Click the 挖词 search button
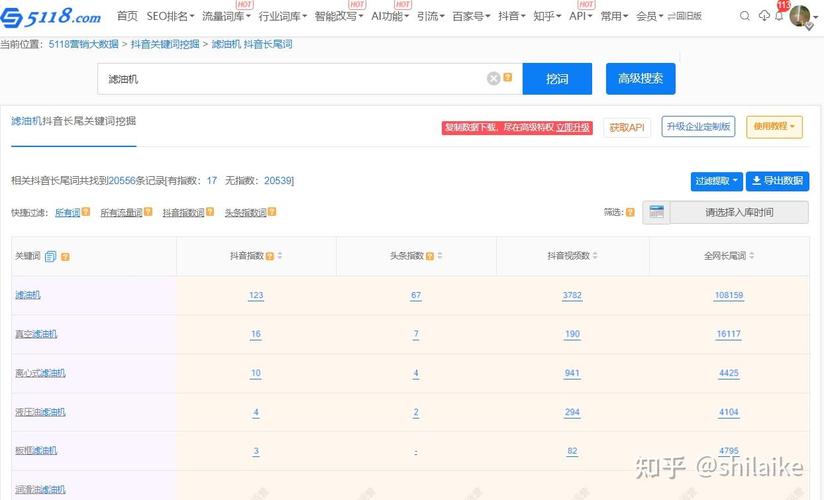This screenshot has height=500, width=824. (x=557, y=79)
